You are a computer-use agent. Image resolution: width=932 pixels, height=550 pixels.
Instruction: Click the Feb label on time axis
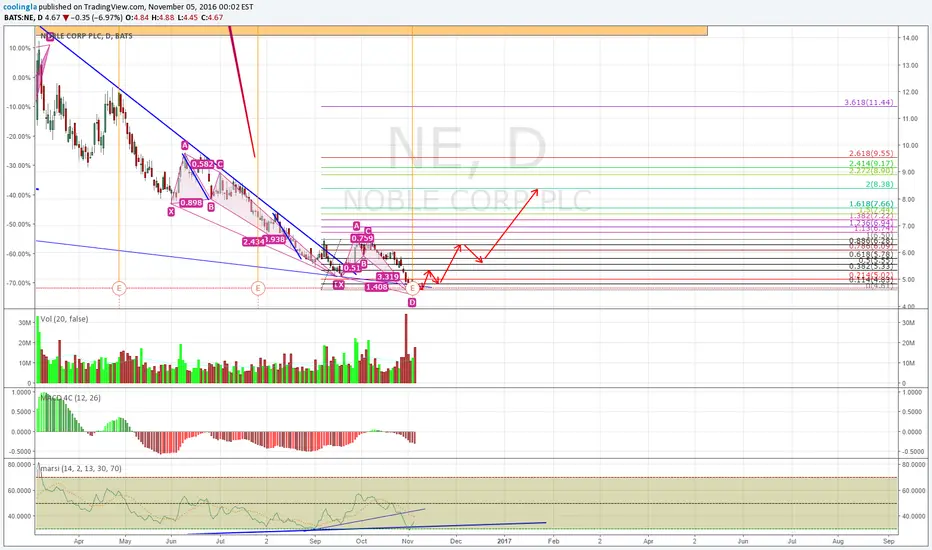pos(553,542)
